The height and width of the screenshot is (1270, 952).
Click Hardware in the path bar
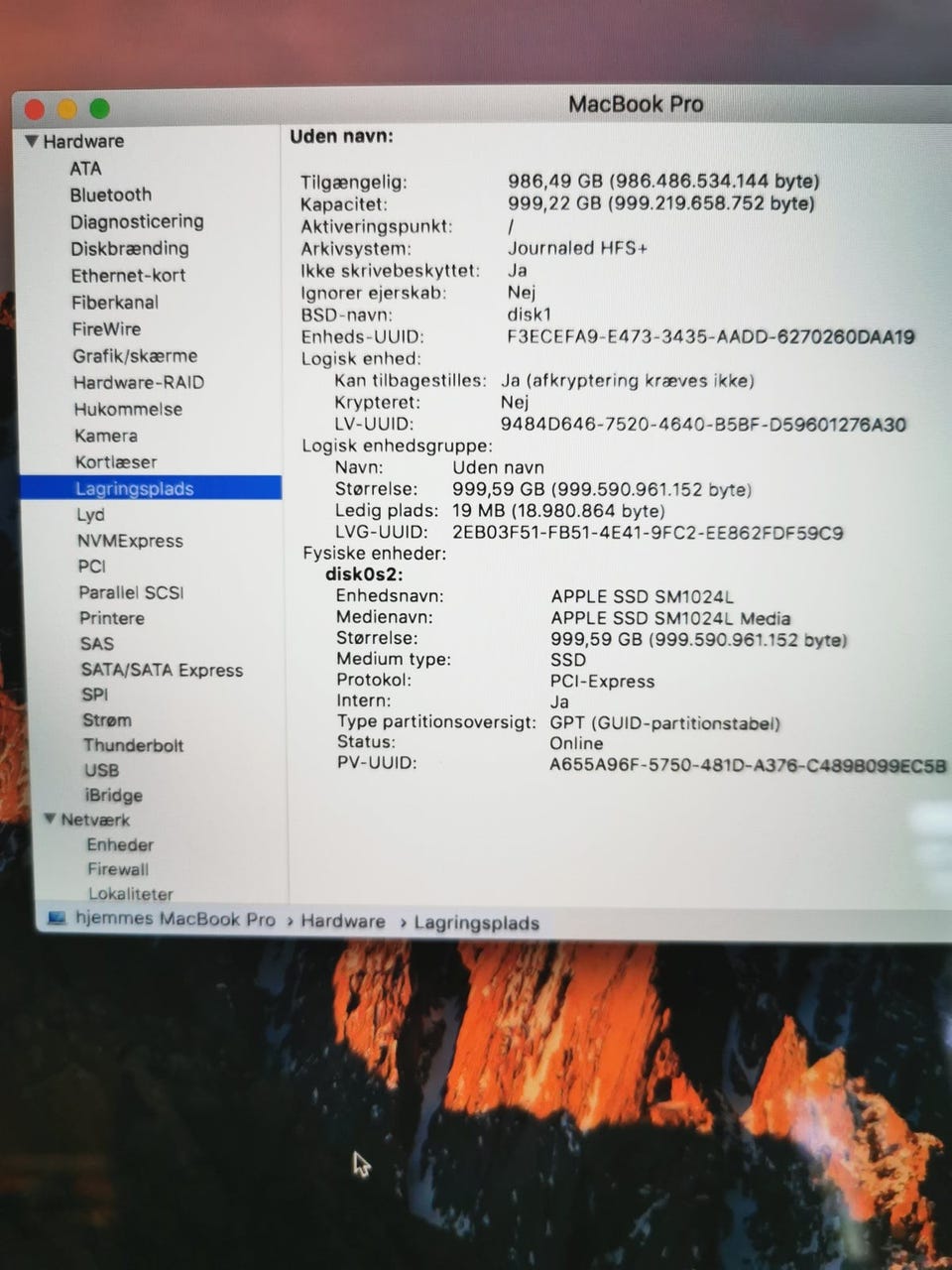pyautogui.click(x=343, y=921)
